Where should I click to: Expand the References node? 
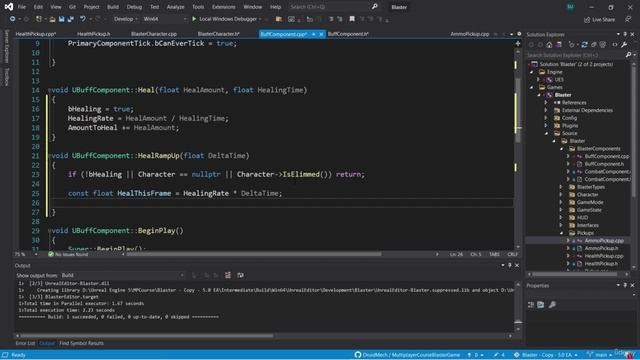(x=546, y=102)
